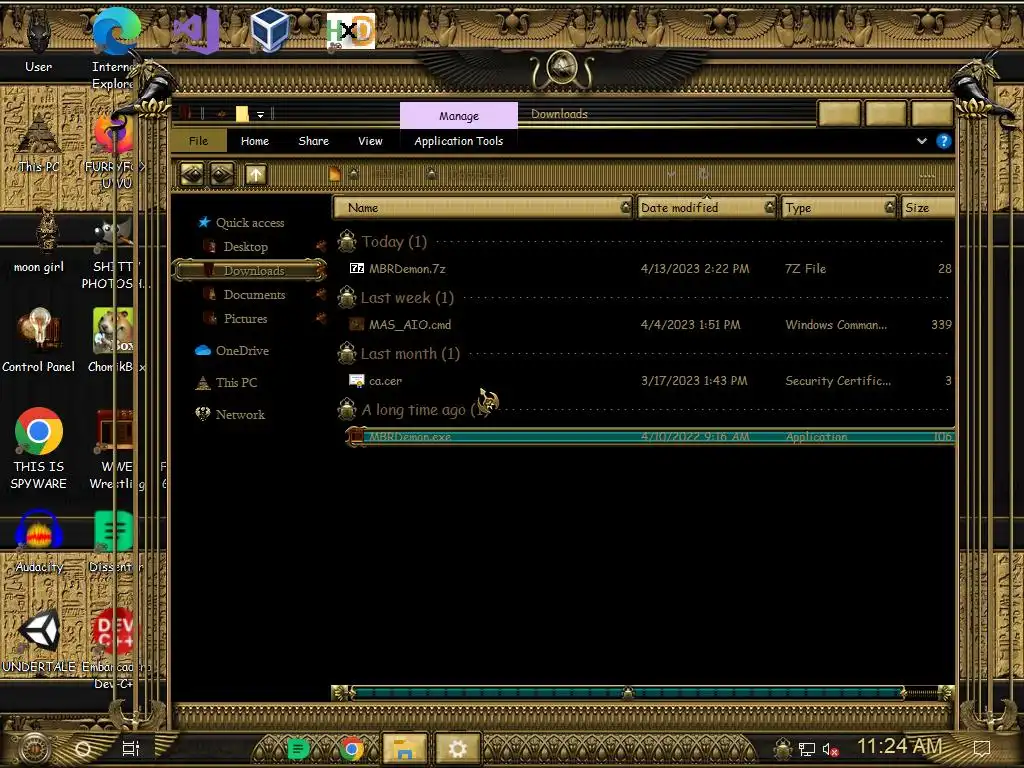Open the Date modified column filter dropdown

tap(769, 208)
